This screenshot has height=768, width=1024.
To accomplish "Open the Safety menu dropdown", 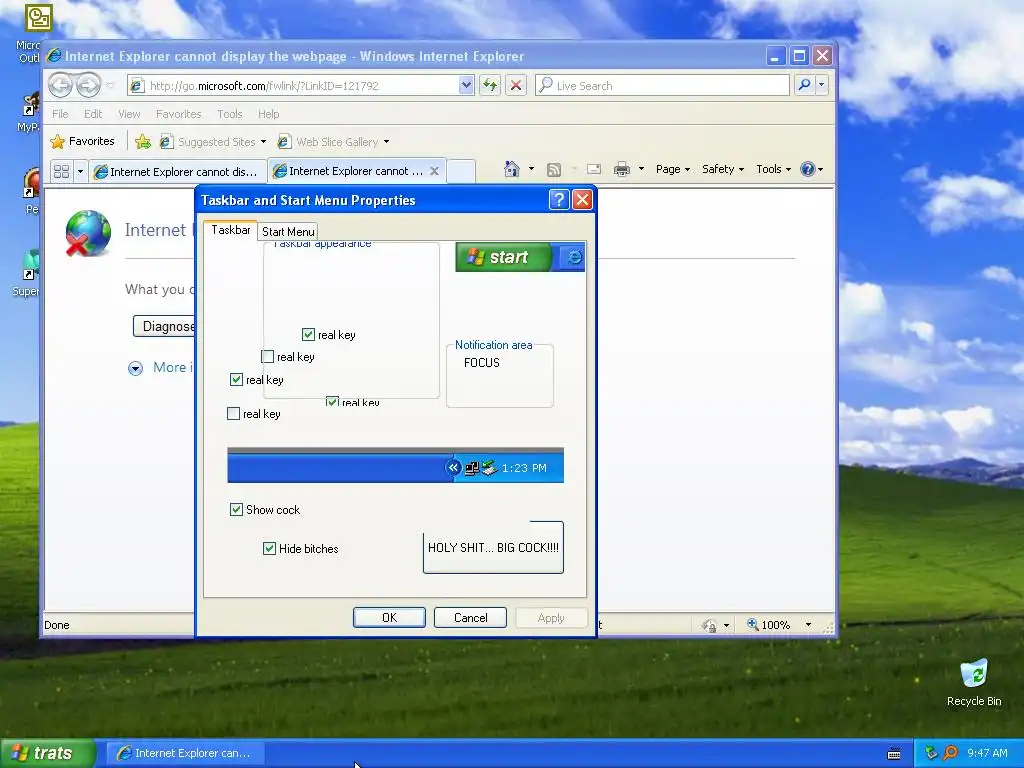I will click(x=722, y=169).
